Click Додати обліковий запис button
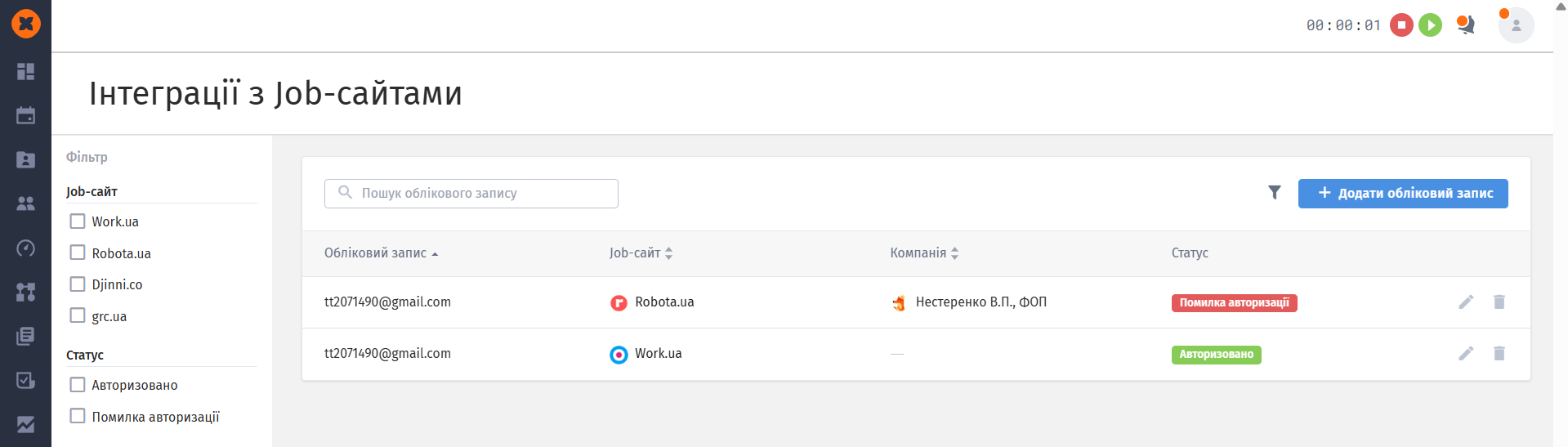Viewport: 1568px width, 447px height. pos(1403,194)
